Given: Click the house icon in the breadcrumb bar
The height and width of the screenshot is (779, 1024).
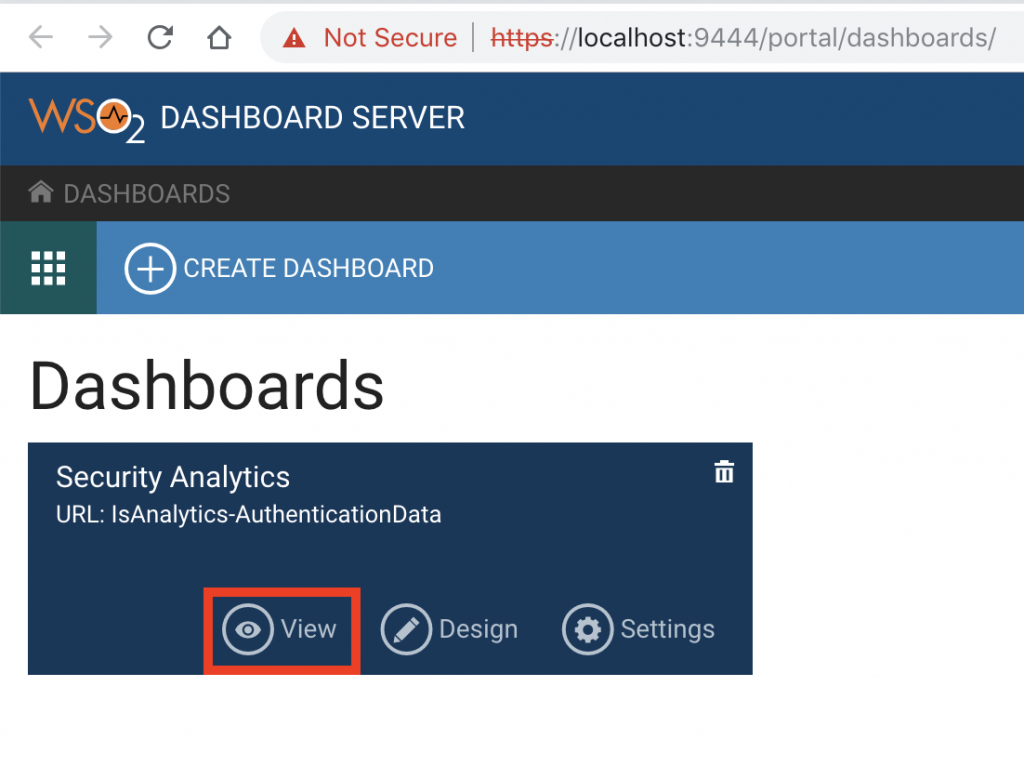Looking at the screenshot, I should [x=41, y=192].
